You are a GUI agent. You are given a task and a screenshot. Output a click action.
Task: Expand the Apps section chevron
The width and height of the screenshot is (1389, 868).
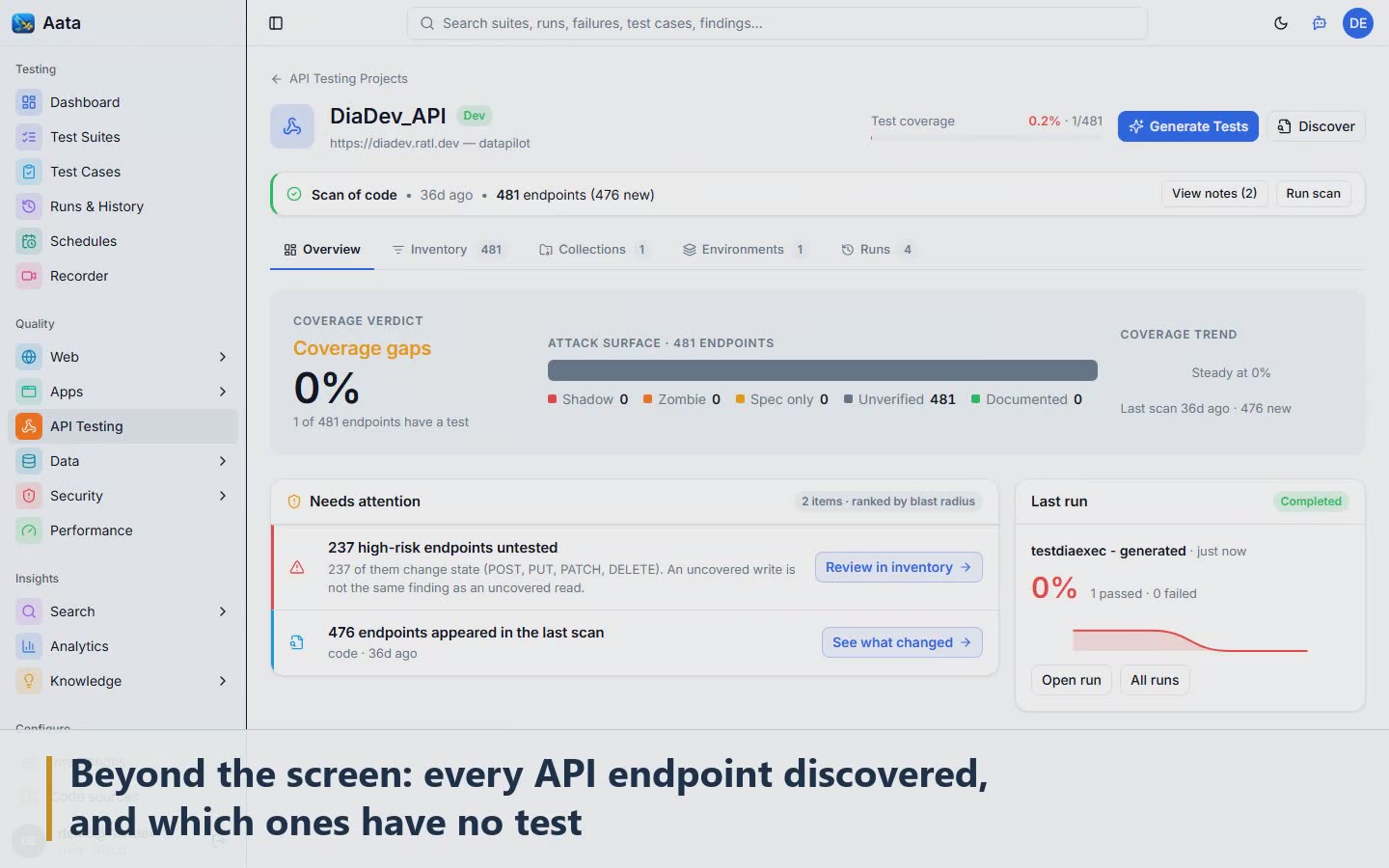223,392
